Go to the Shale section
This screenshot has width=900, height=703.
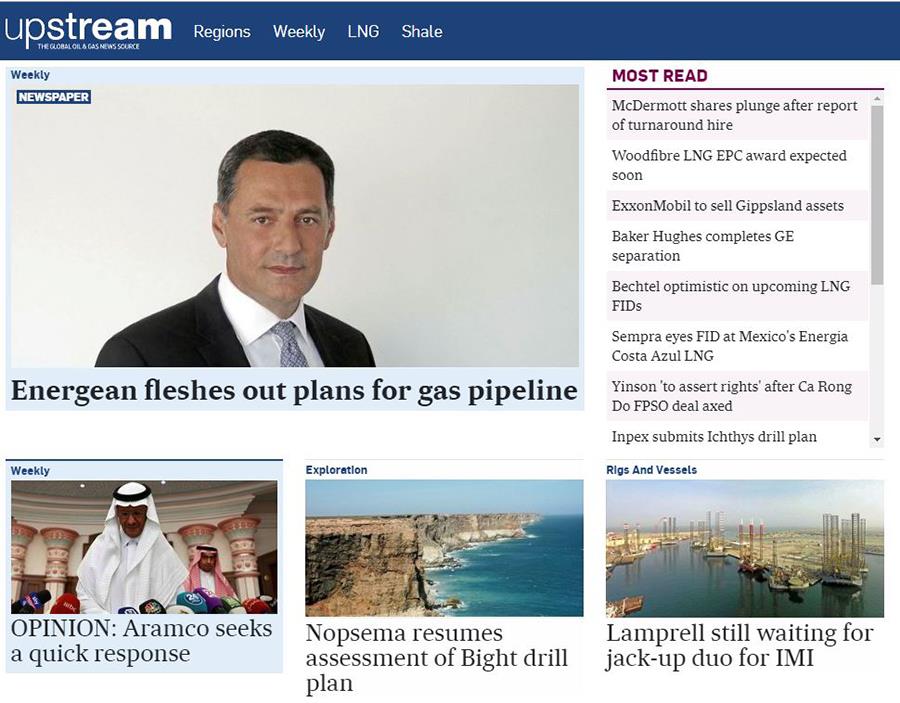[422, 32]
